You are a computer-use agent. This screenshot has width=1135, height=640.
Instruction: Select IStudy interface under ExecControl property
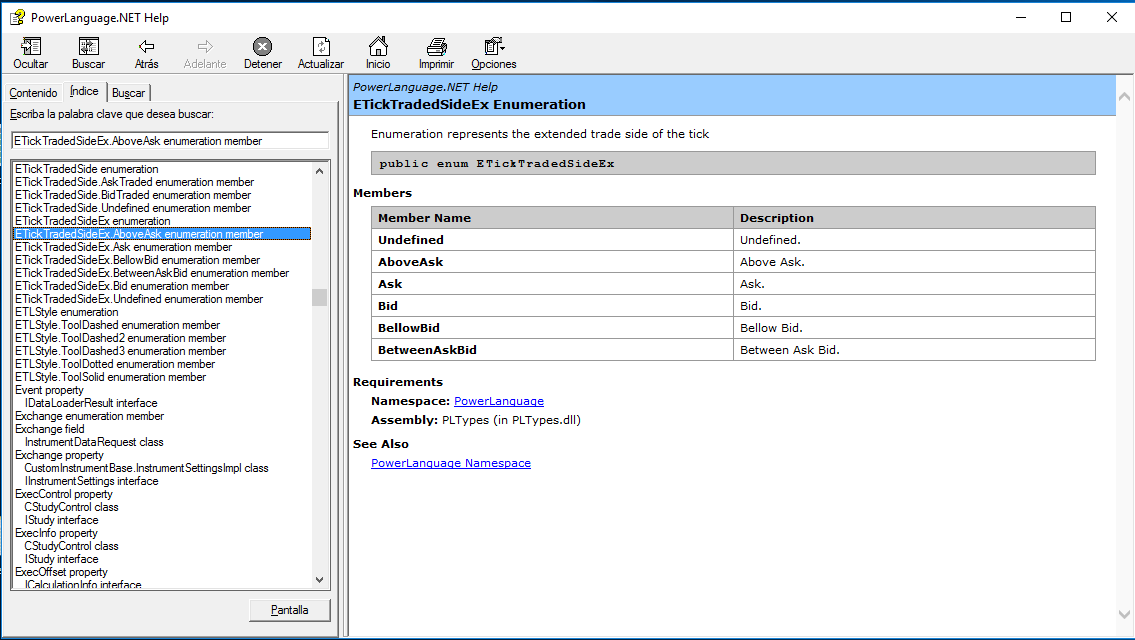pos(62,521)
